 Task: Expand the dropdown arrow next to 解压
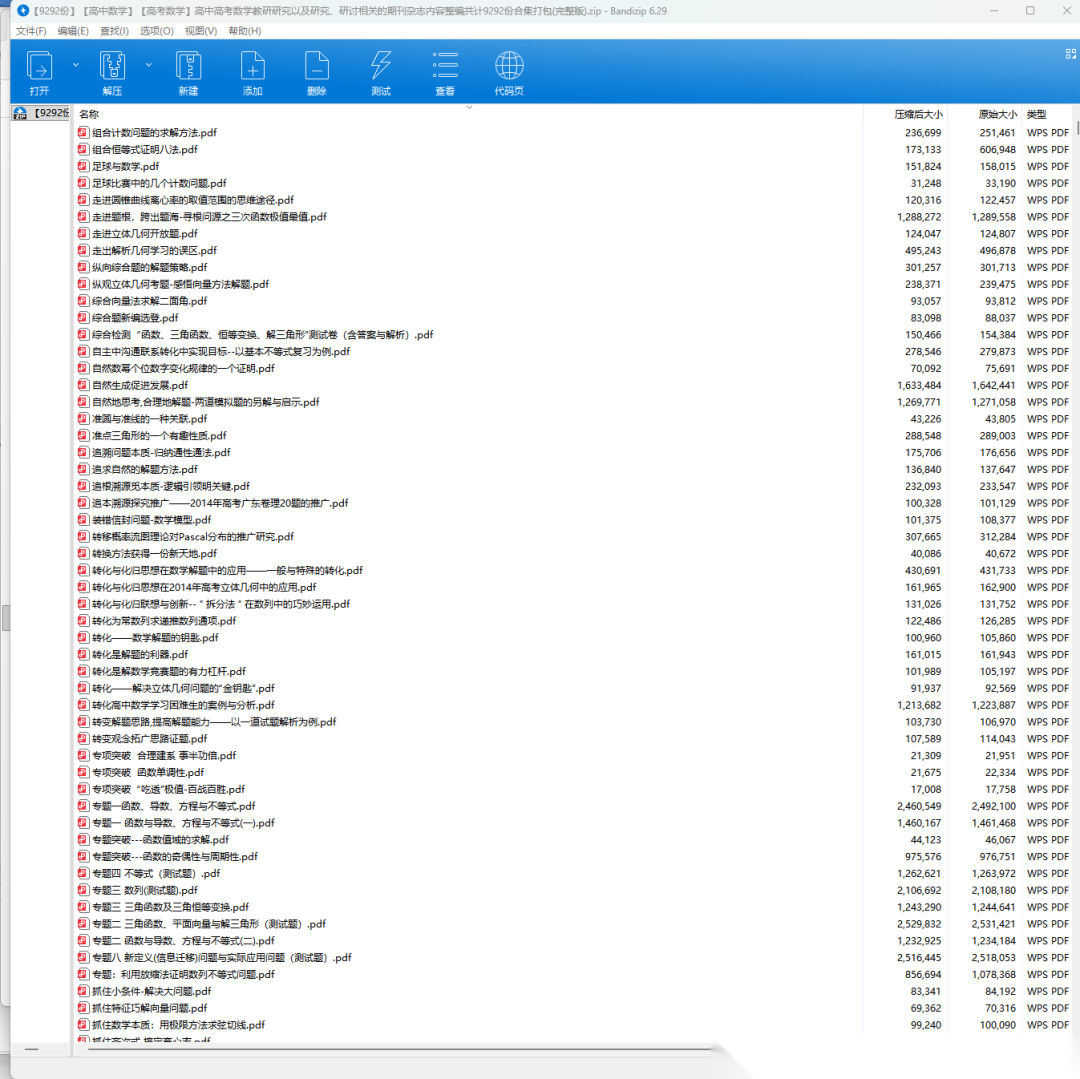[149, 64]
